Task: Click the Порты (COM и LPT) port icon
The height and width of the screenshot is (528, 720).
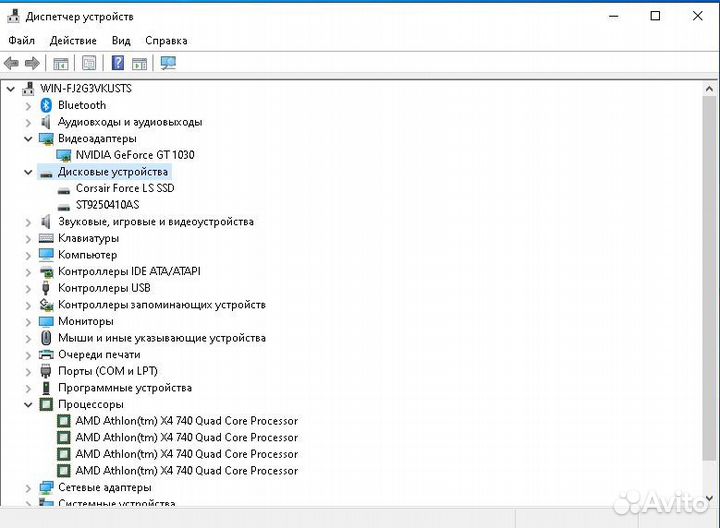Action: point(46,371)
